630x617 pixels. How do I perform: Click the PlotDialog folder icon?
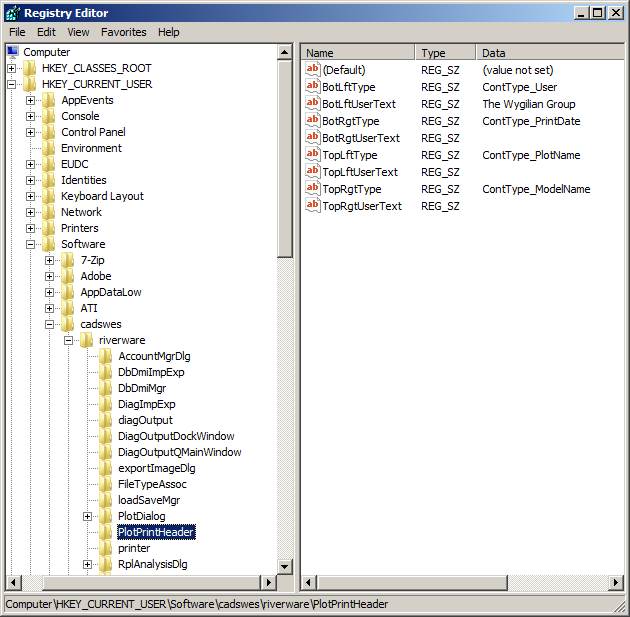tap(105, 516)
